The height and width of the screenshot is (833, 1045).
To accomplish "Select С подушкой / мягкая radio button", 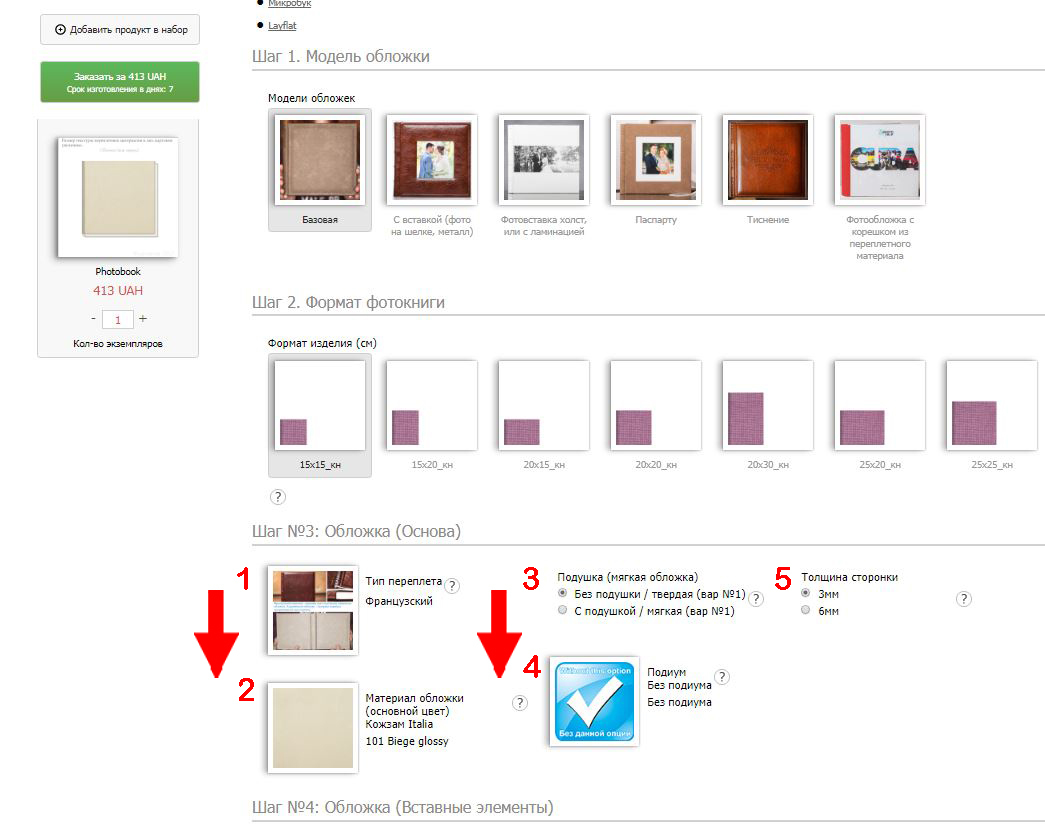I will [562, 610].
